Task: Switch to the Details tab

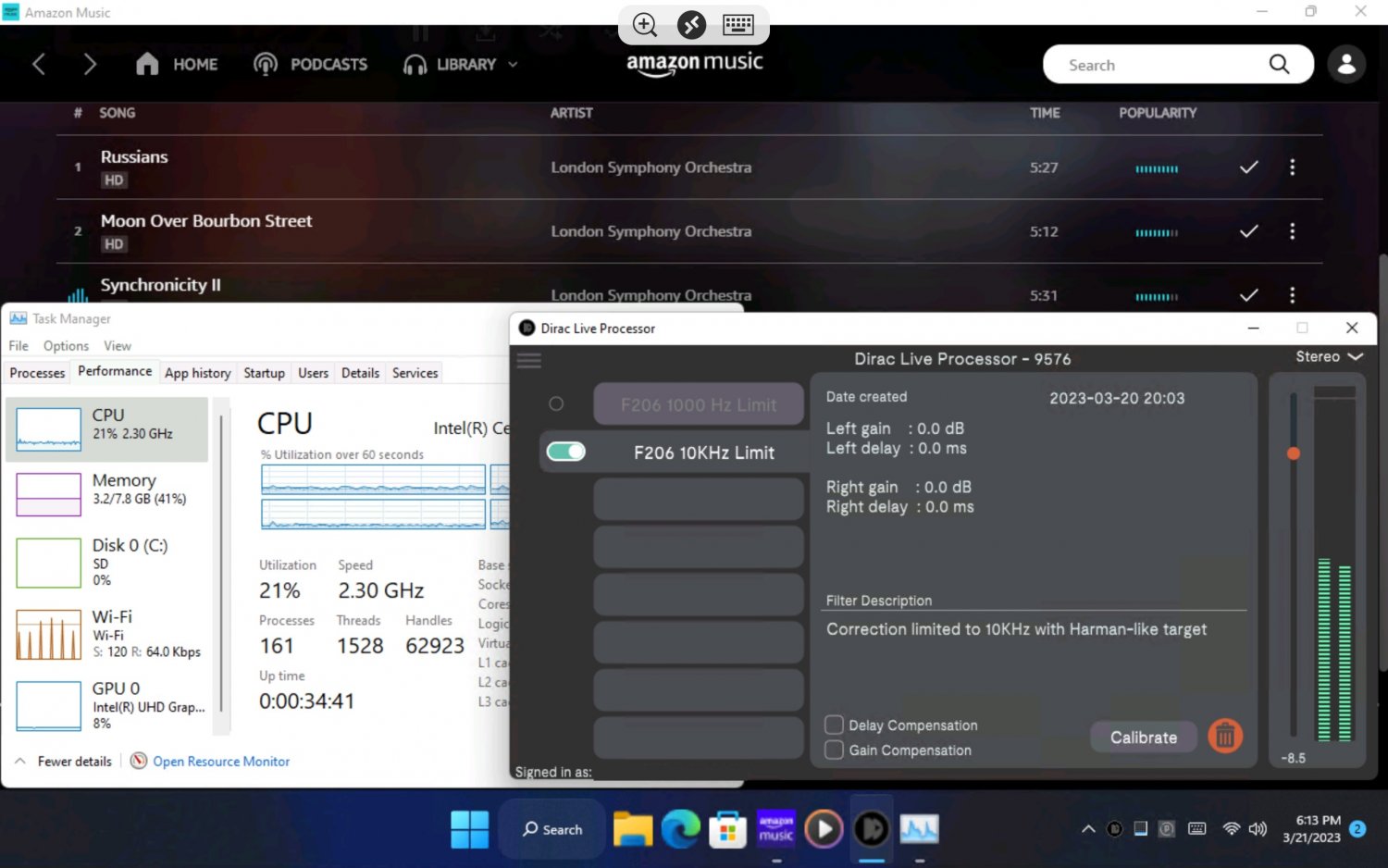Action: click(x=360, y=372)
